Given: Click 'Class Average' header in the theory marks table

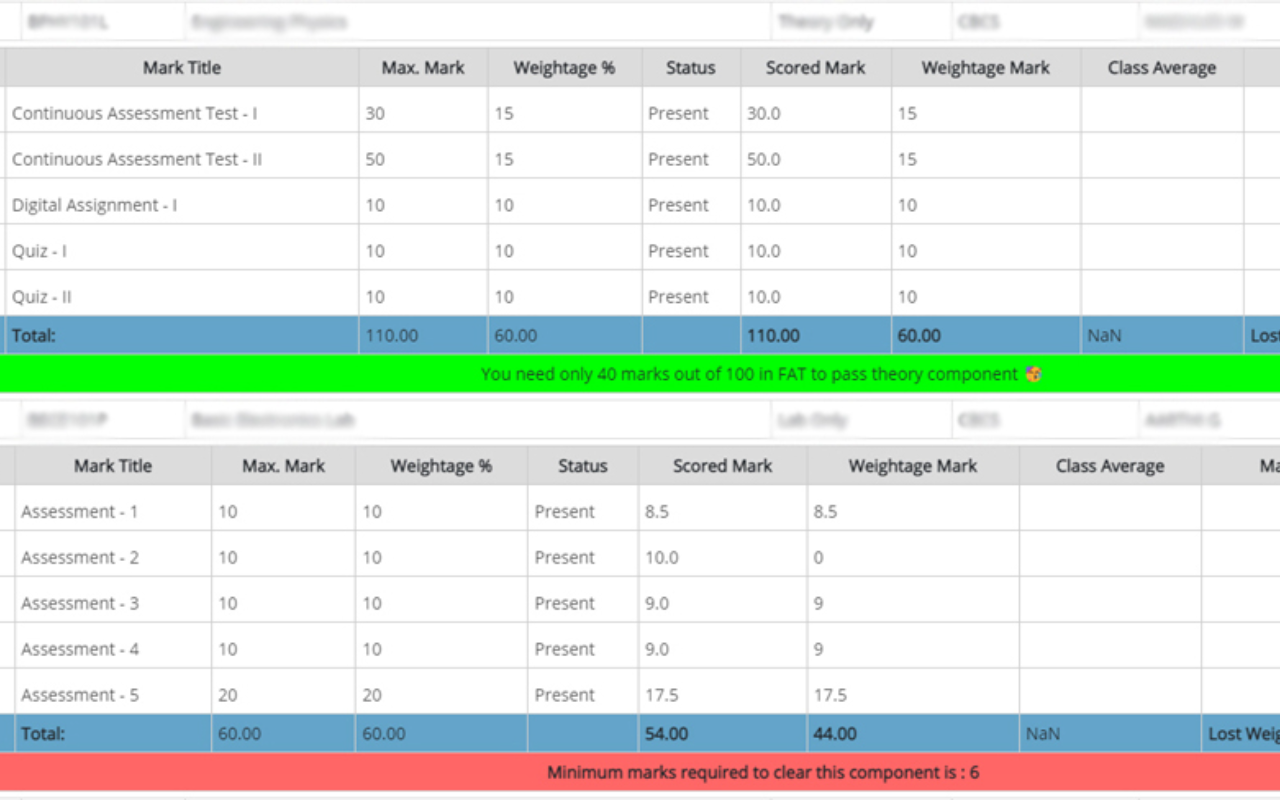Looking at the screenshot, I should pos(1162,68).
